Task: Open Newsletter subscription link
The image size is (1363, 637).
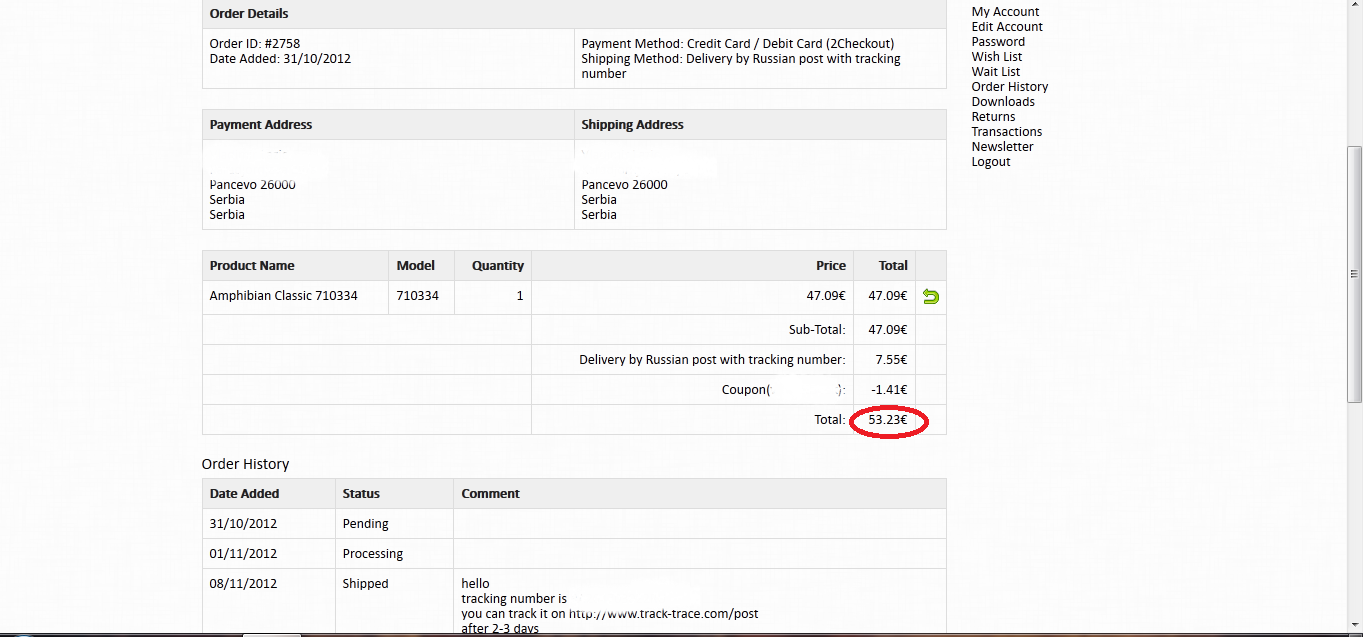Action: point(1002,147)
